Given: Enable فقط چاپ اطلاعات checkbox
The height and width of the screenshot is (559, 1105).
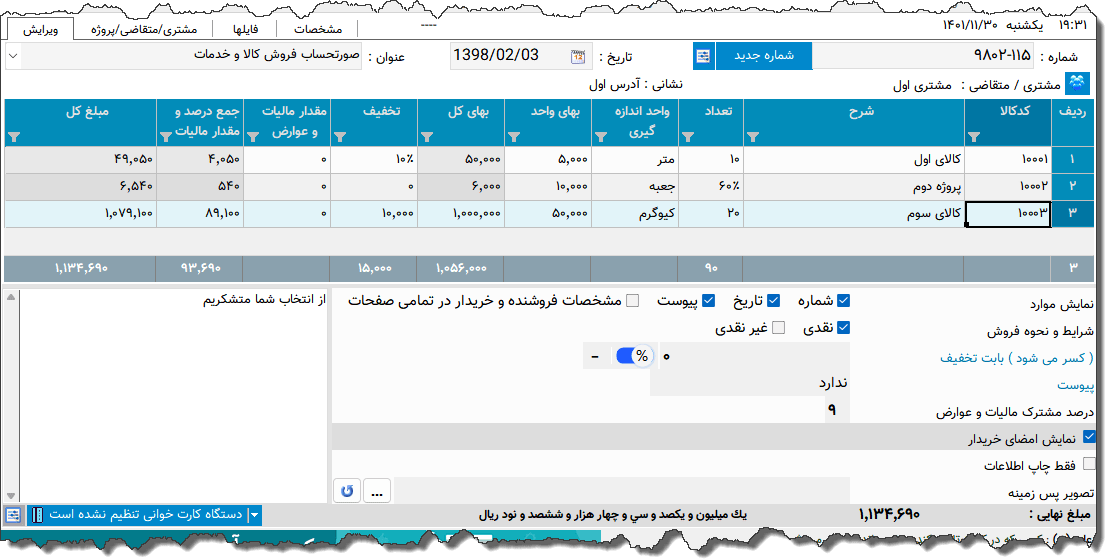Looking at the screenshot, I should tap(1089, 465).
